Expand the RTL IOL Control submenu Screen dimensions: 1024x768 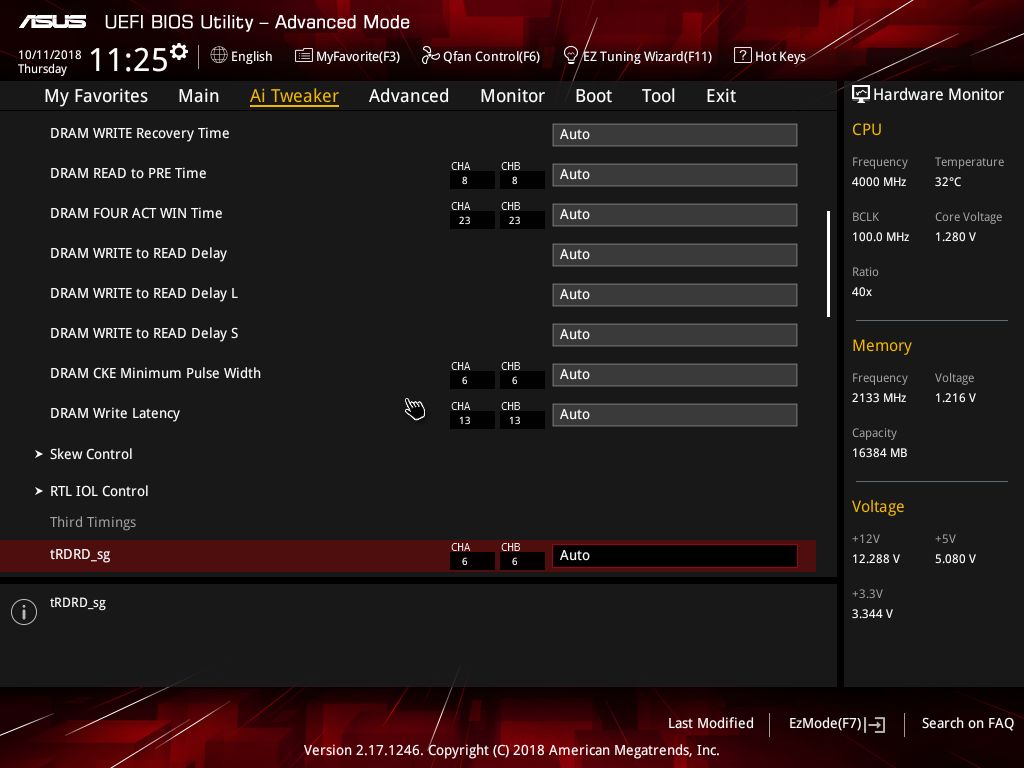[99, 491]
